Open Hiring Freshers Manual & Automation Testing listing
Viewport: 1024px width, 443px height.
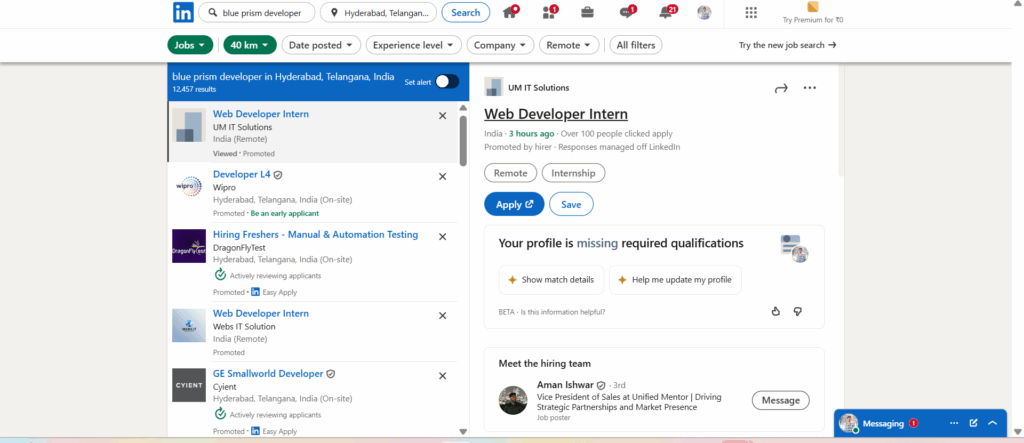[x=315, y=235]
